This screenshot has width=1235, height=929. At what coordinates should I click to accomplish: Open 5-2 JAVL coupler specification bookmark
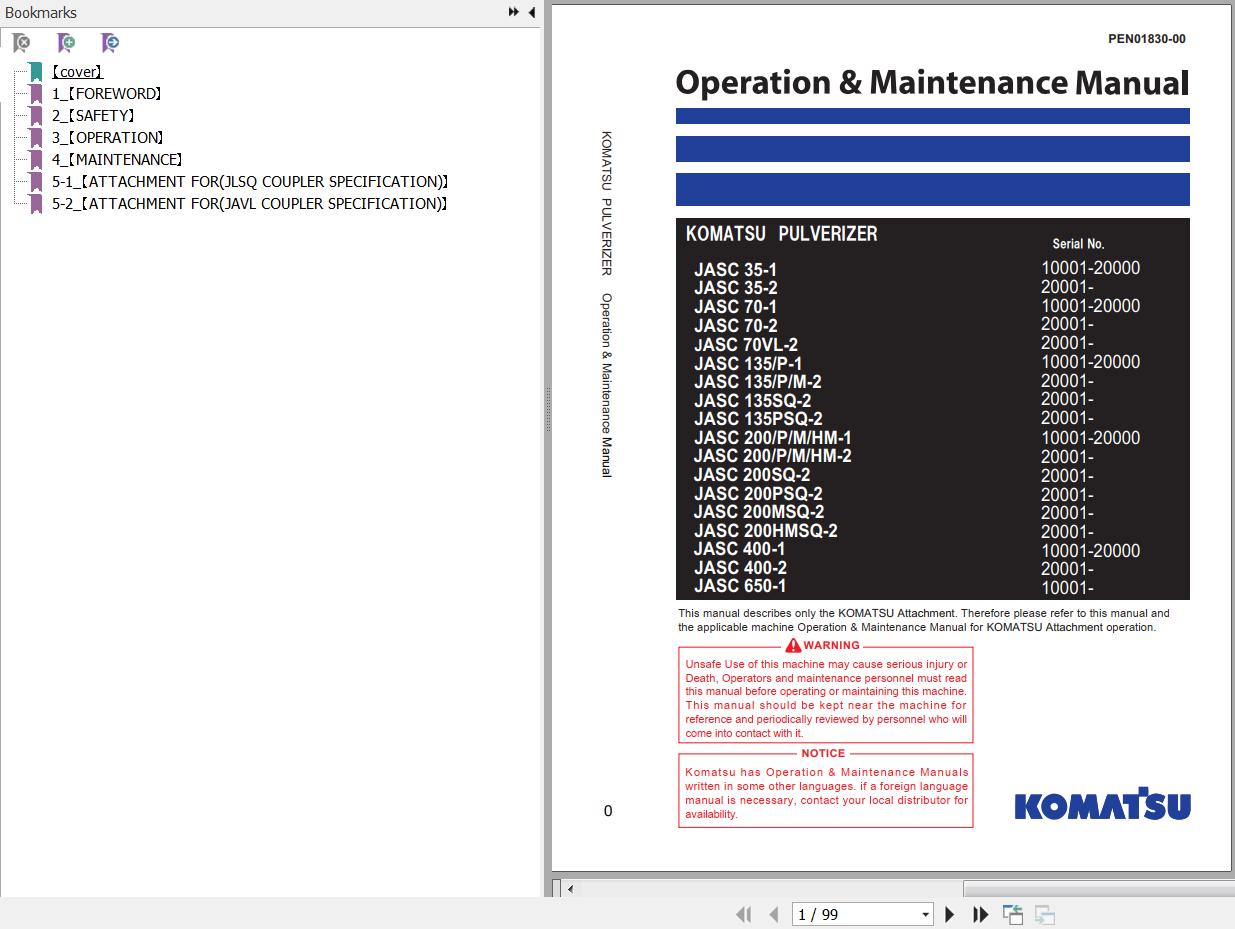click(x=250, y=204)
